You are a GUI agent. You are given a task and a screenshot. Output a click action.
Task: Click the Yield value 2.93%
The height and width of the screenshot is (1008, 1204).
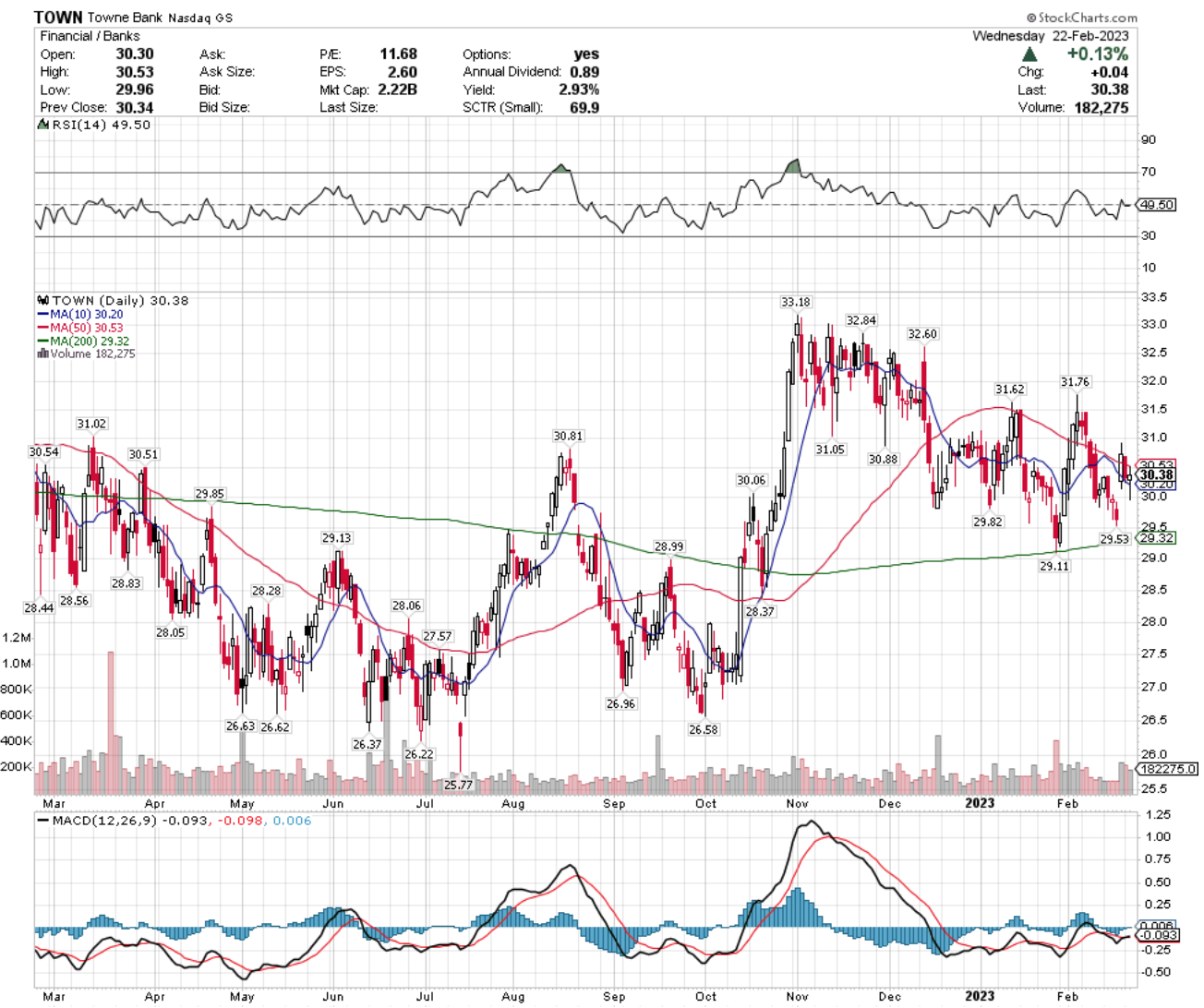pos(579,90)
